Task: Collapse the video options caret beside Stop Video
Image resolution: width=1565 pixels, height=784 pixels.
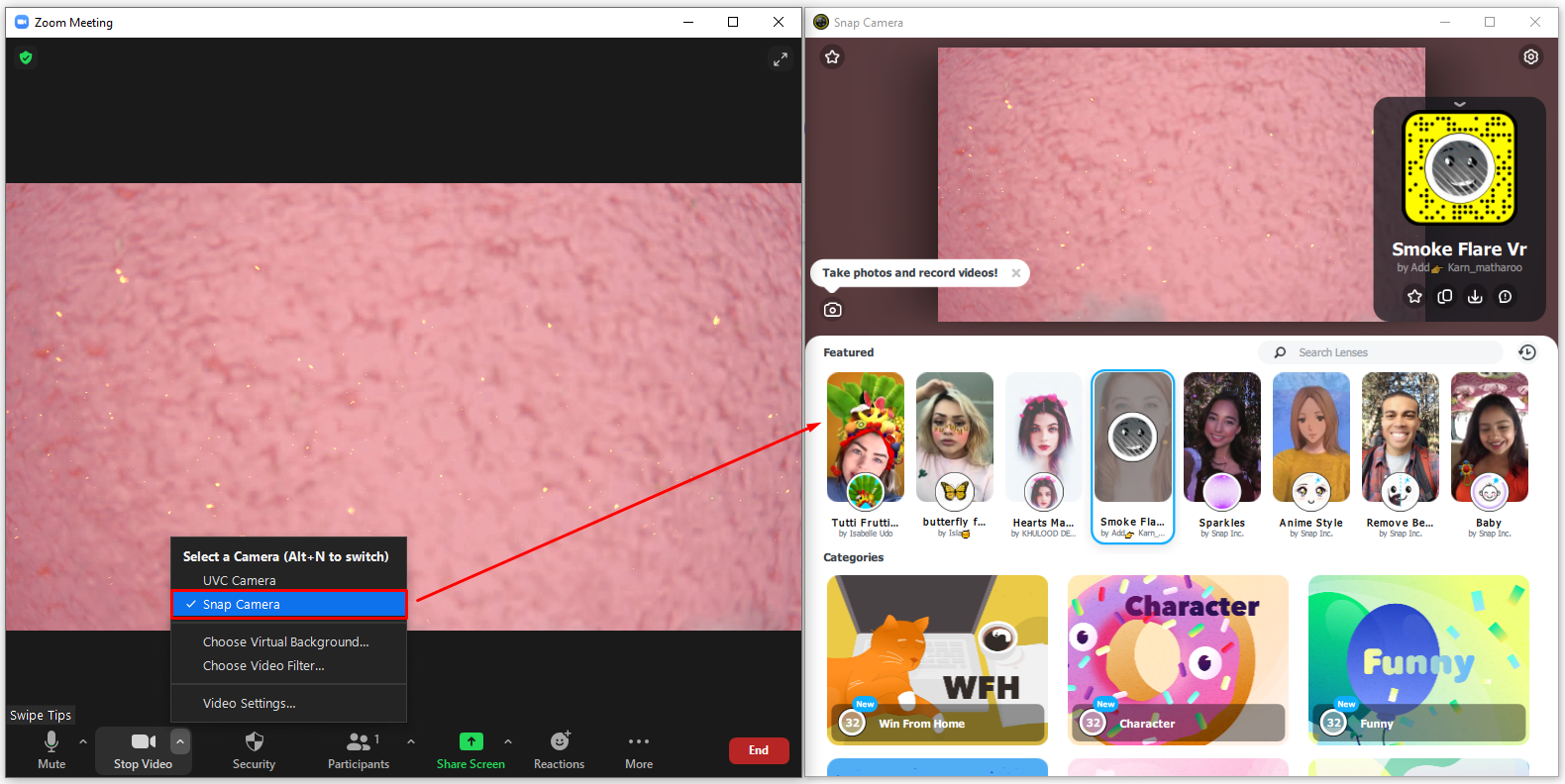Action: coord(180,740)
